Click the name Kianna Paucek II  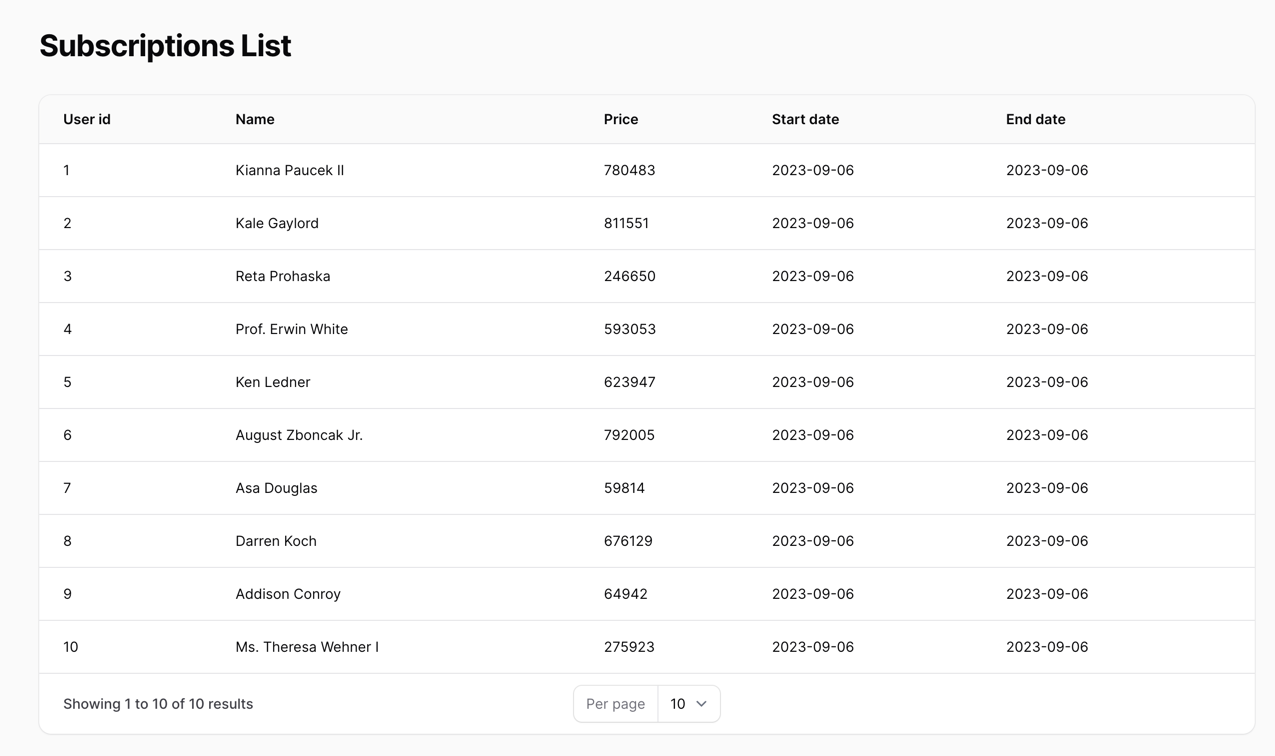tap(290, 170)
